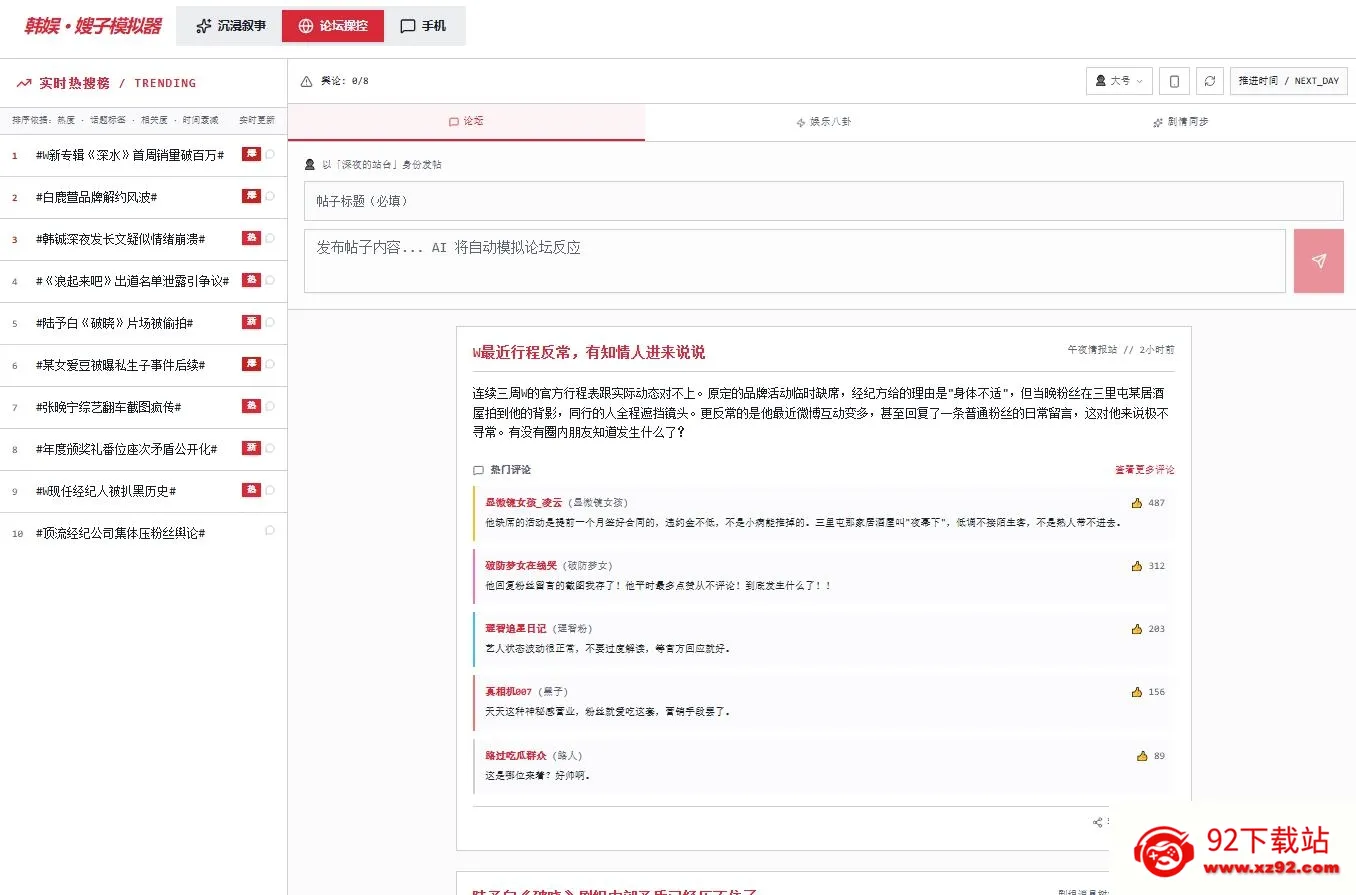The height and width of the screenshot is (895, 1356).
Task: Like the 理智追星日记 comment (203)
Action: pyautogui.click(x=1137, y=629)
